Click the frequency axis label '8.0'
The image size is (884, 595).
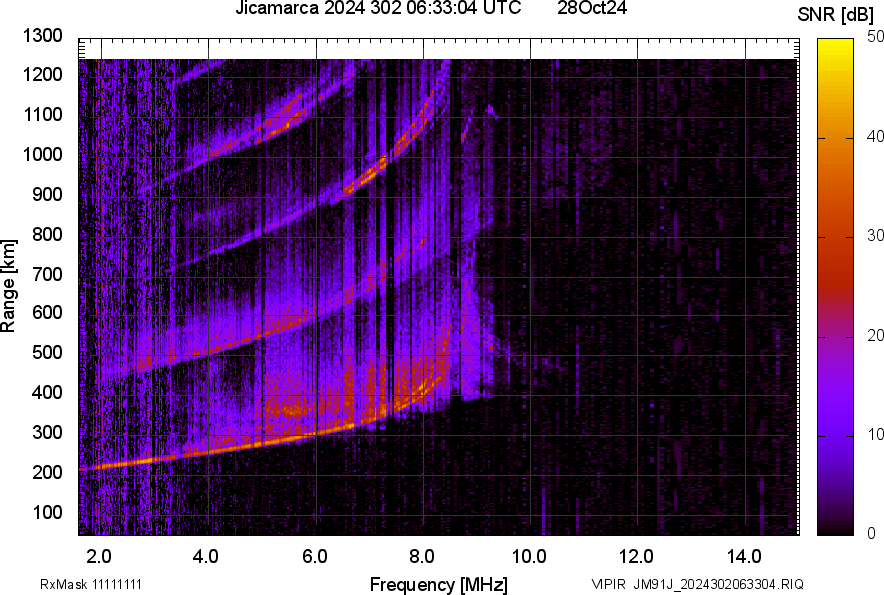(422, 557)
